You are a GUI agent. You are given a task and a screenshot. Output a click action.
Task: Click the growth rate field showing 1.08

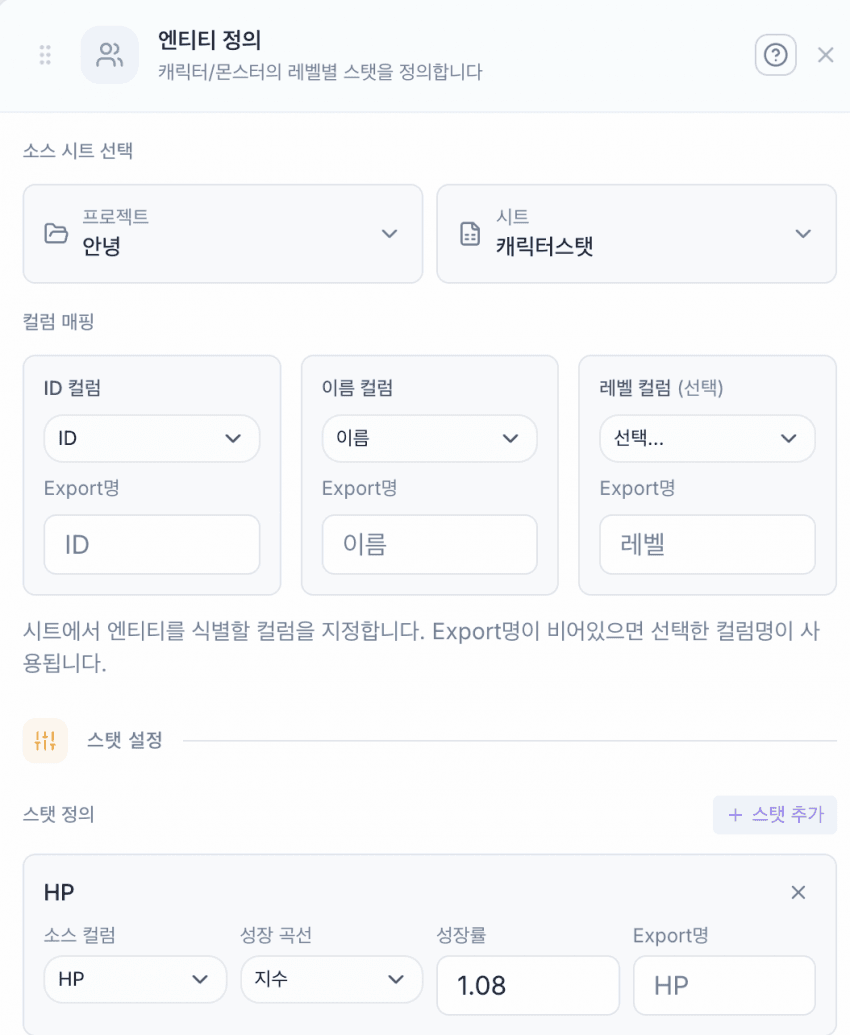(x=527, y=986)
